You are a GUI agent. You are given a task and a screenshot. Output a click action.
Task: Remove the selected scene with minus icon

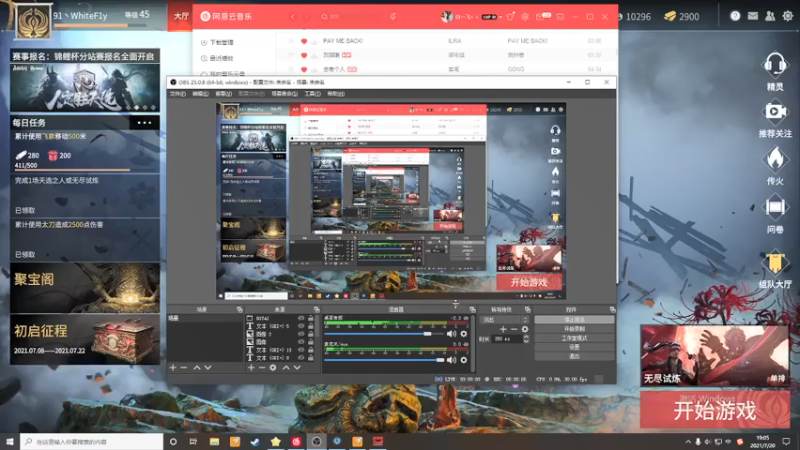click(x=184, y=367)
